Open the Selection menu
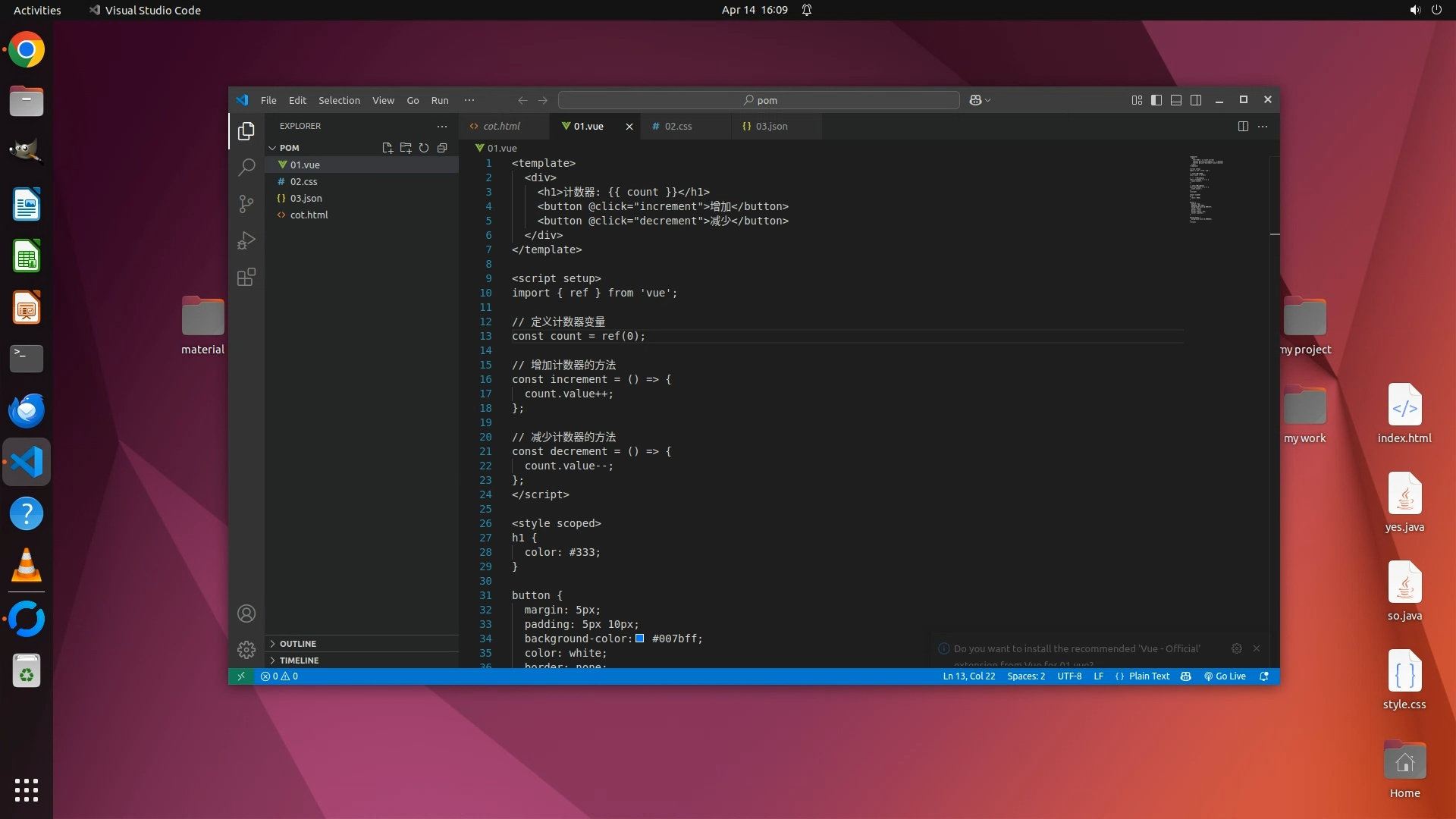This screenshot has width=1456, height=819. pos(339,100)
